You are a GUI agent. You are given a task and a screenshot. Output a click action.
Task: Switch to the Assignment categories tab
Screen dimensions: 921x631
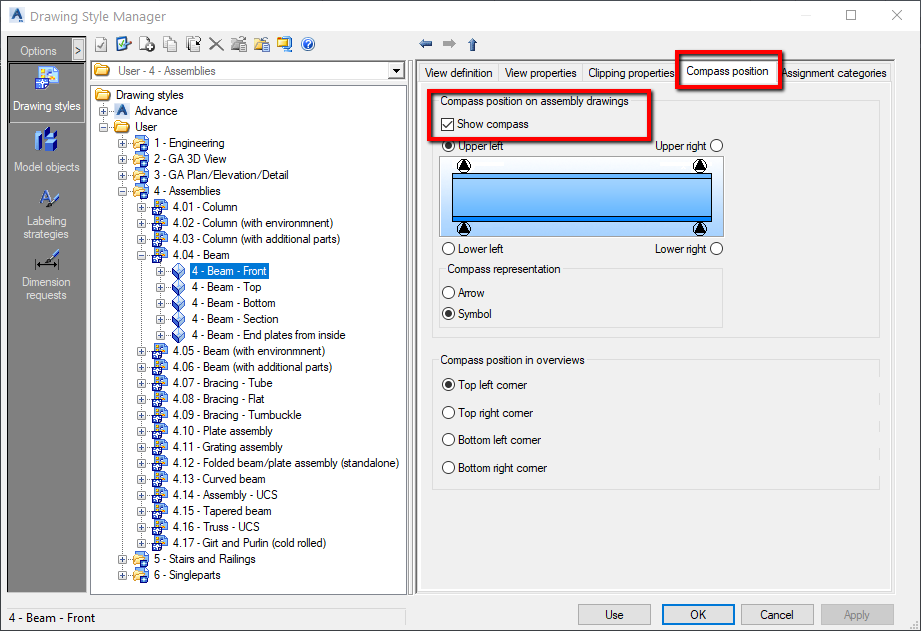(x=834, y=73)
